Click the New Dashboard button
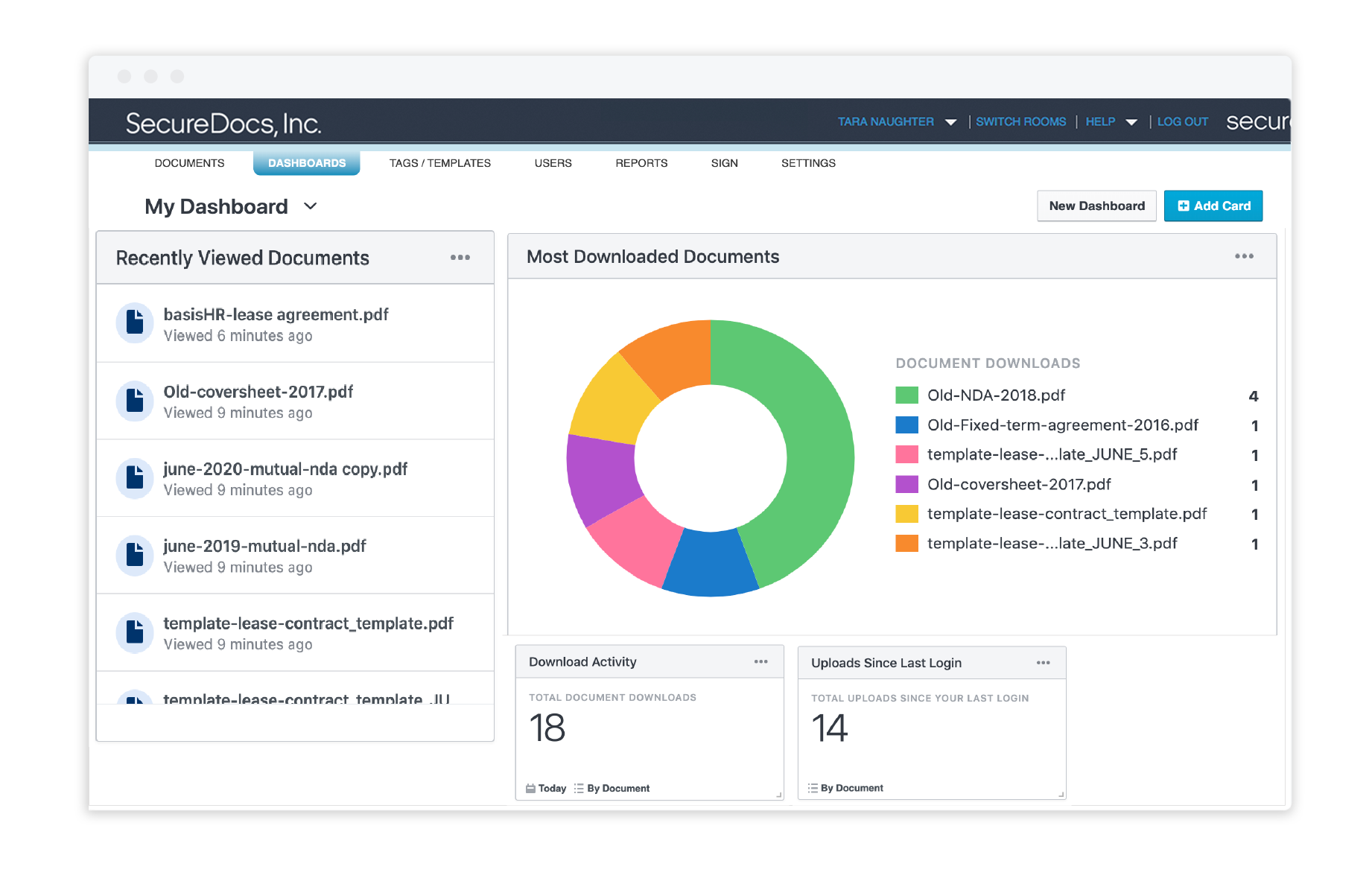The height and width of the screenshot is (887, 1372). pyautogui.click(x=1096, y=206)
